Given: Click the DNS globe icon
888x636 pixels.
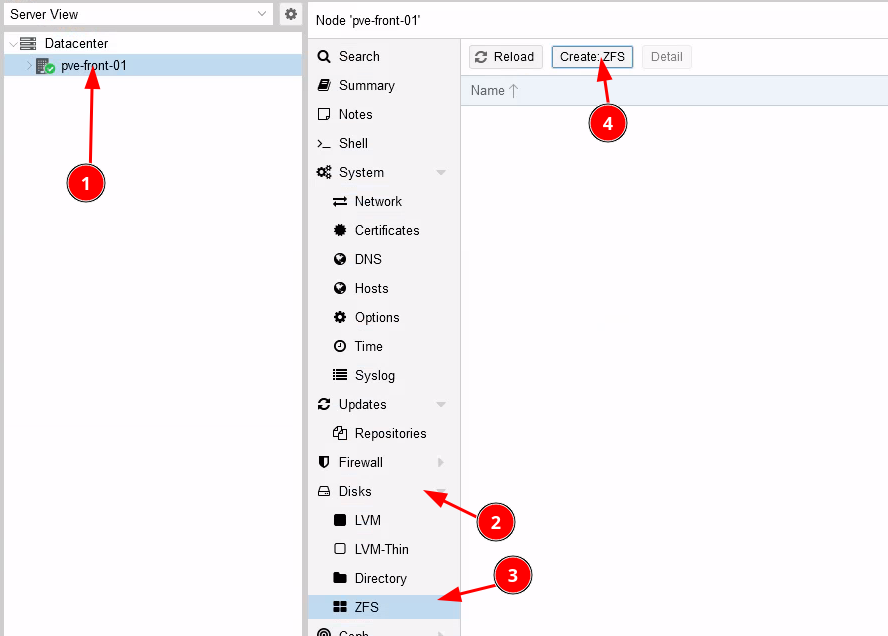Looking at the screenshot, I should click(340, 259).
